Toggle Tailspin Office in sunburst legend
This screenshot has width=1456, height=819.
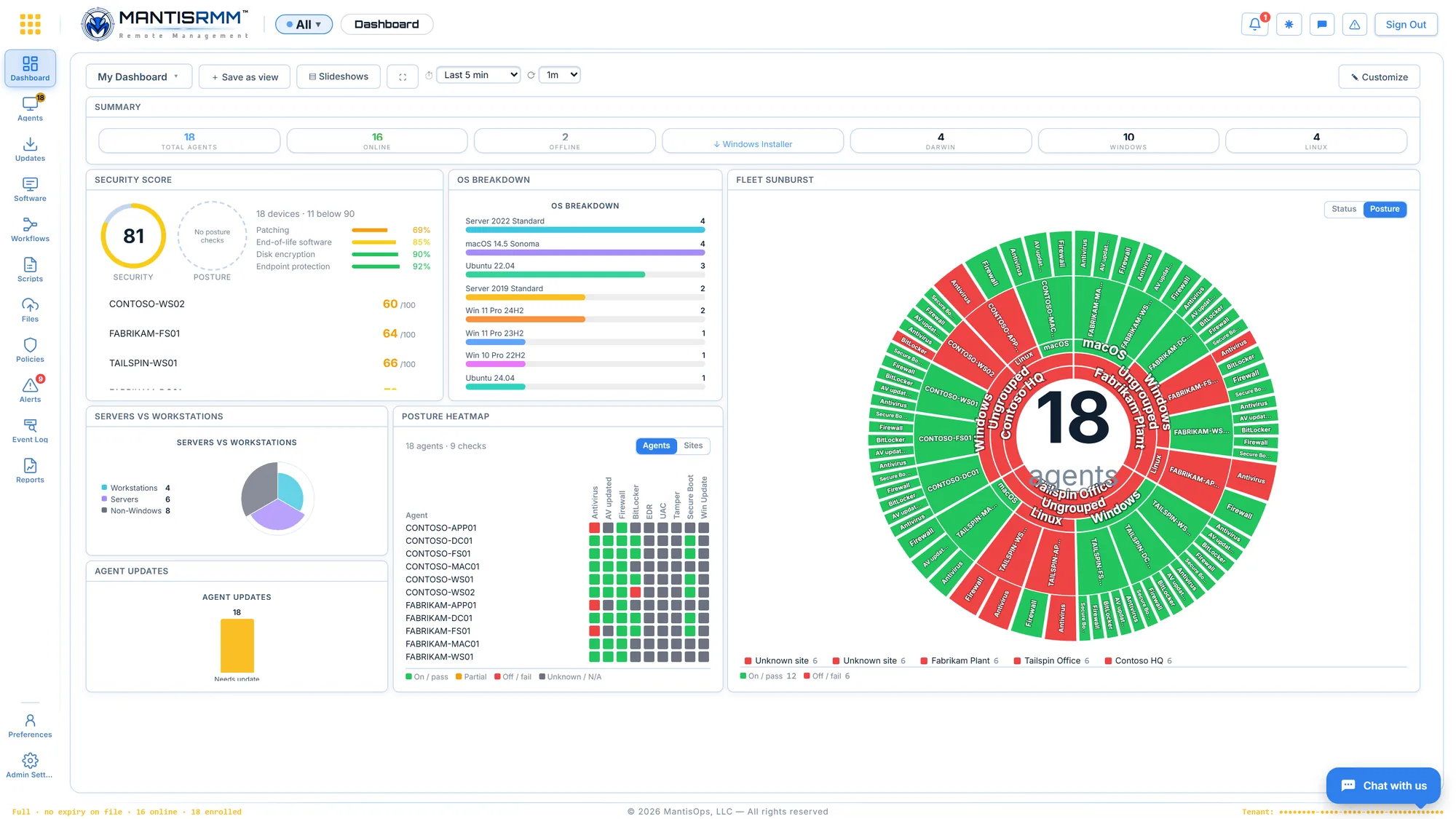pos(1051,660)
